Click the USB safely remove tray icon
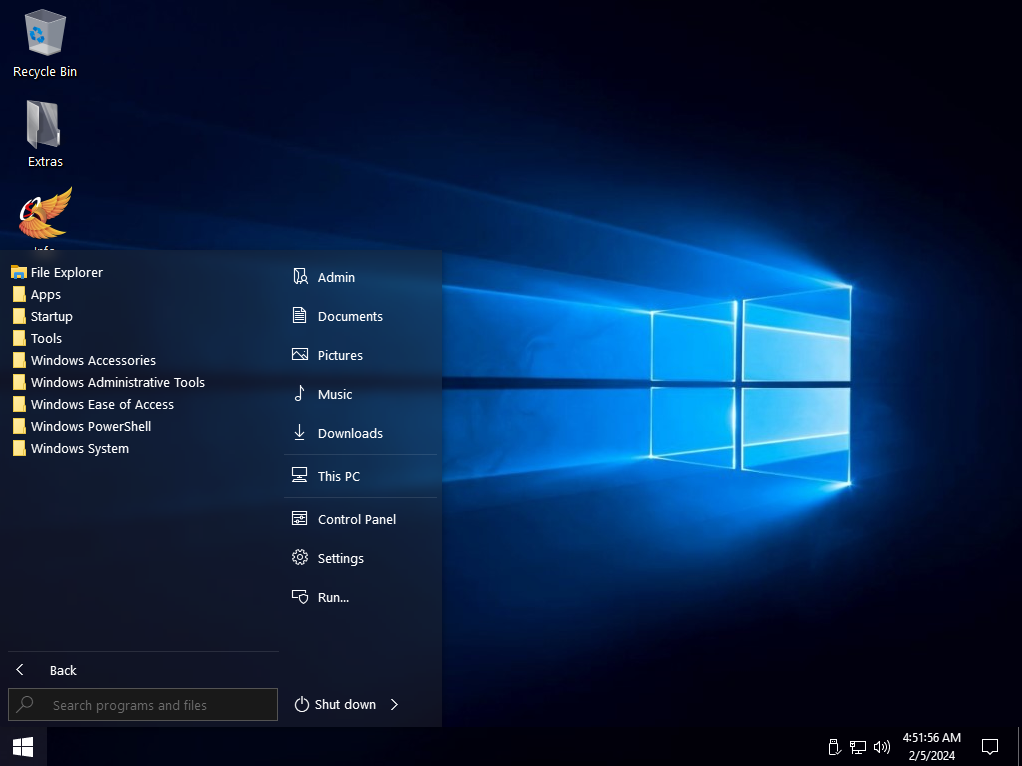Screen dimensions: 1022x766 point(834,746)
